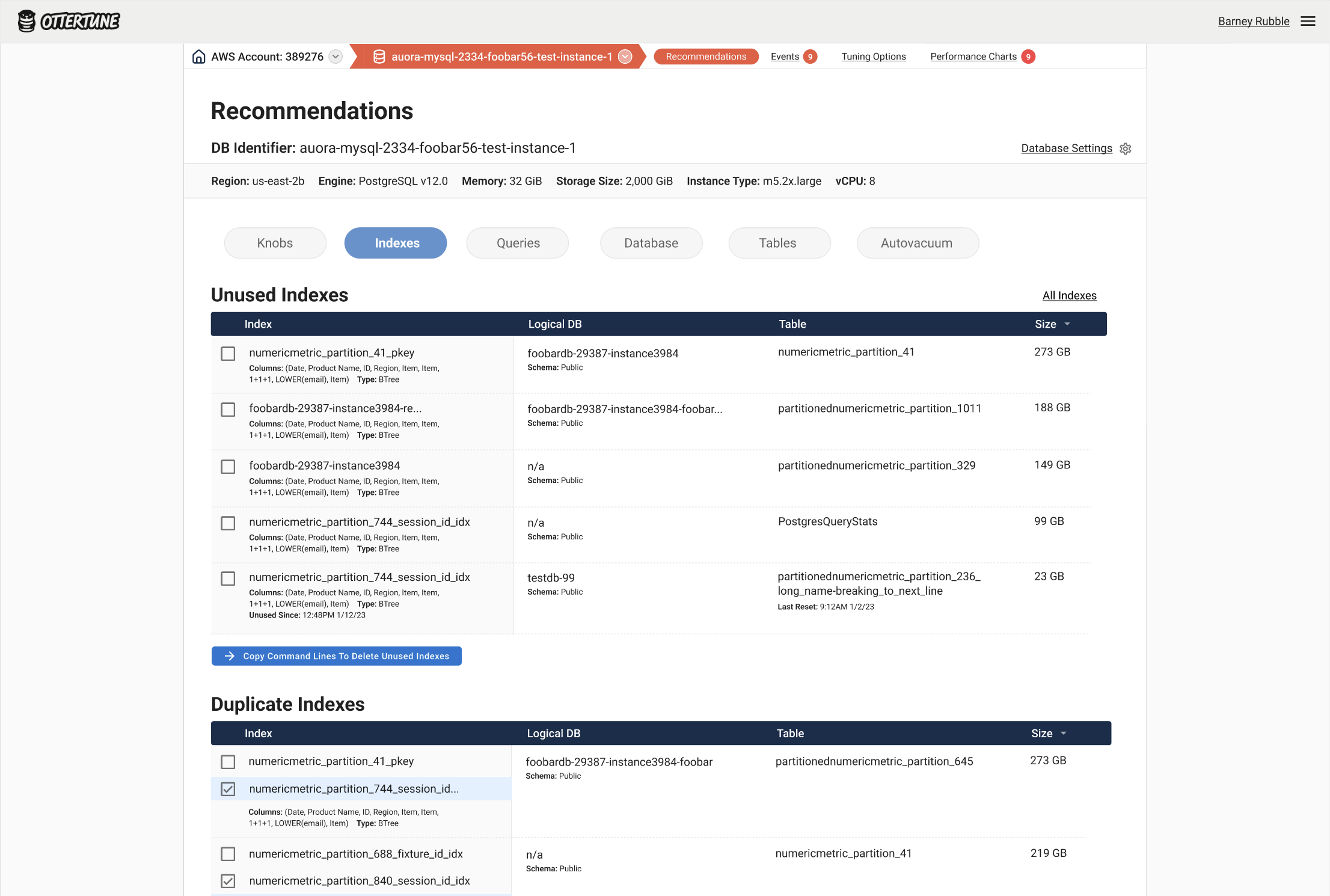Open the All Indexes link

point(1069,295)
